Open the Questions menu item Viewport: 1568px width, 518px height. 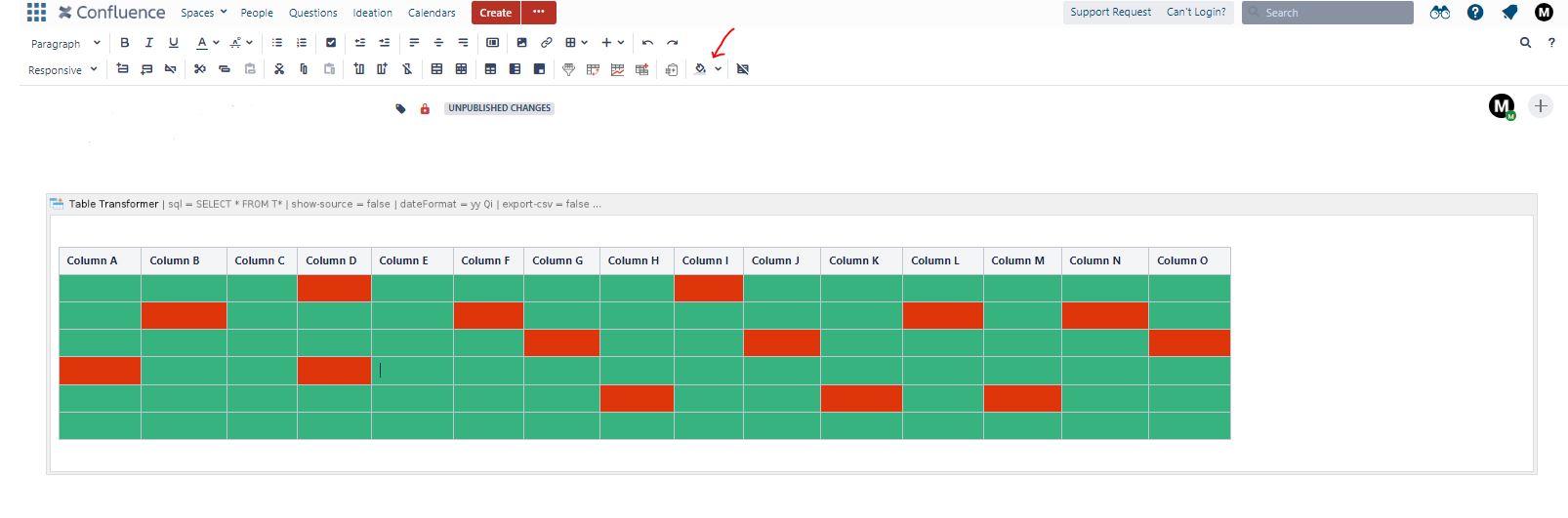pos(313,13)
